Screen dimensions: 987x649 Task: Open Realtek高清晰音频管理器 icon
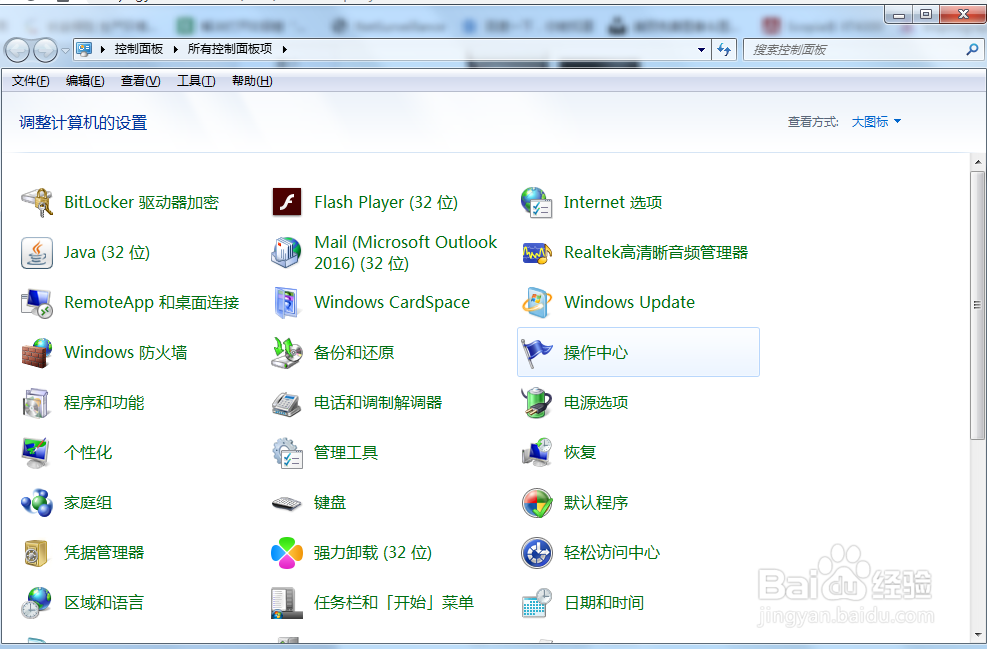(536, 252)
